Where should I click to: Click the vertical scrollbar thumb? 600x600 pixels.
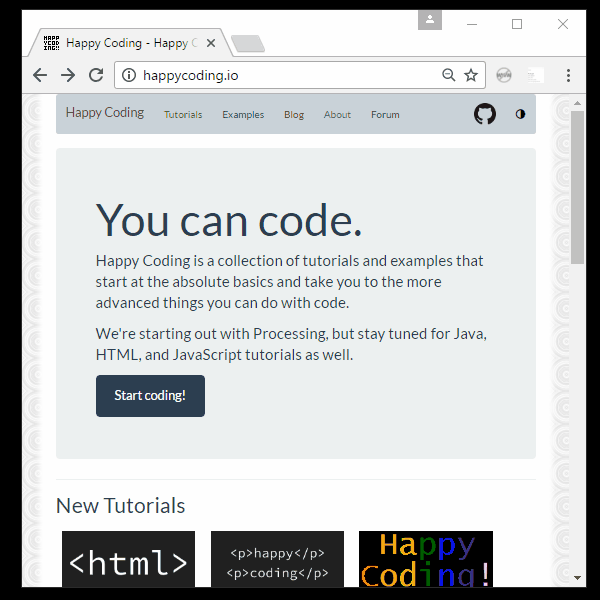tap(577, 188)
